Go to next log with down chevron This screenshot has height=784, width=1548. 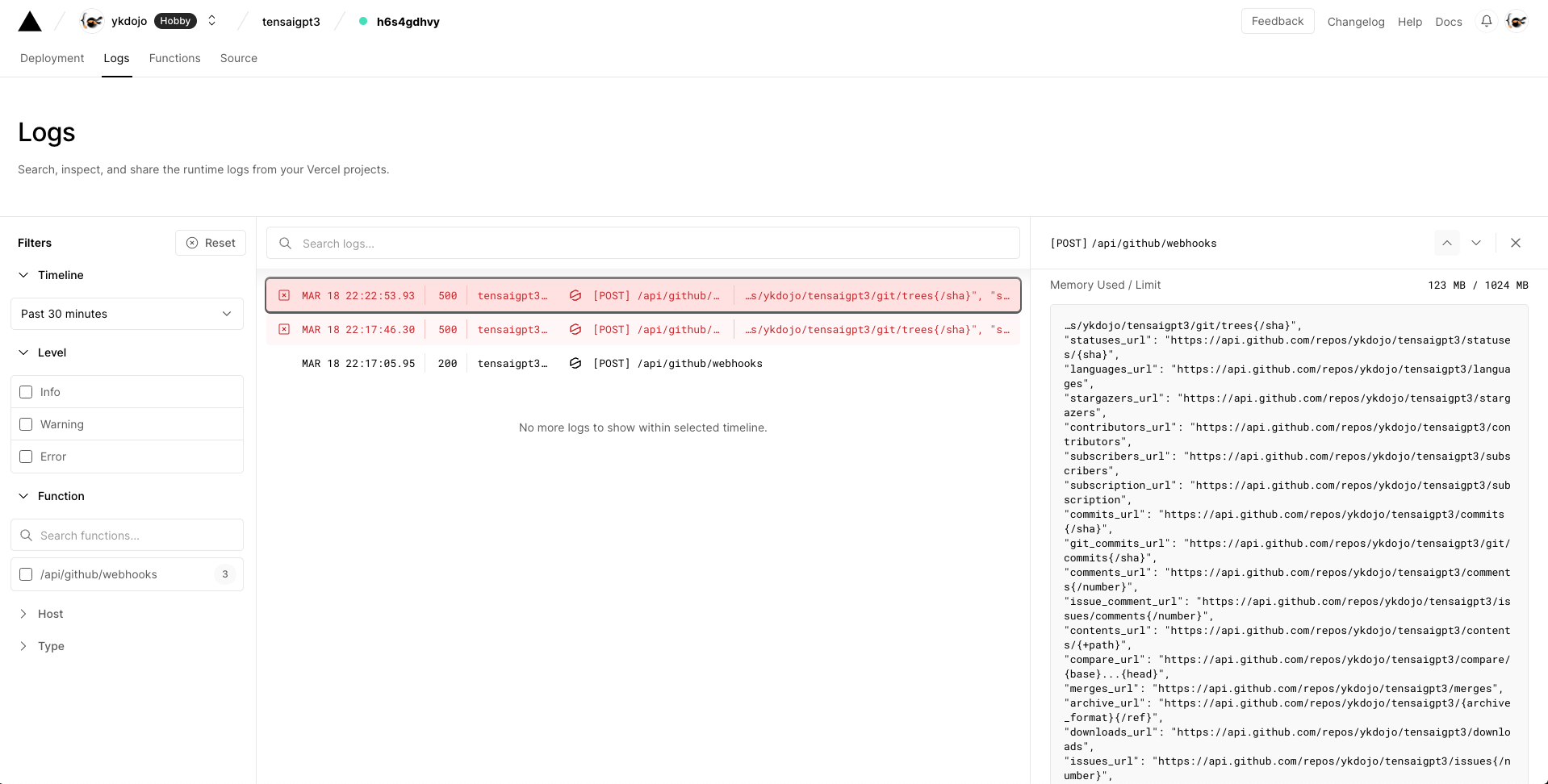(x=1476, y=243)
